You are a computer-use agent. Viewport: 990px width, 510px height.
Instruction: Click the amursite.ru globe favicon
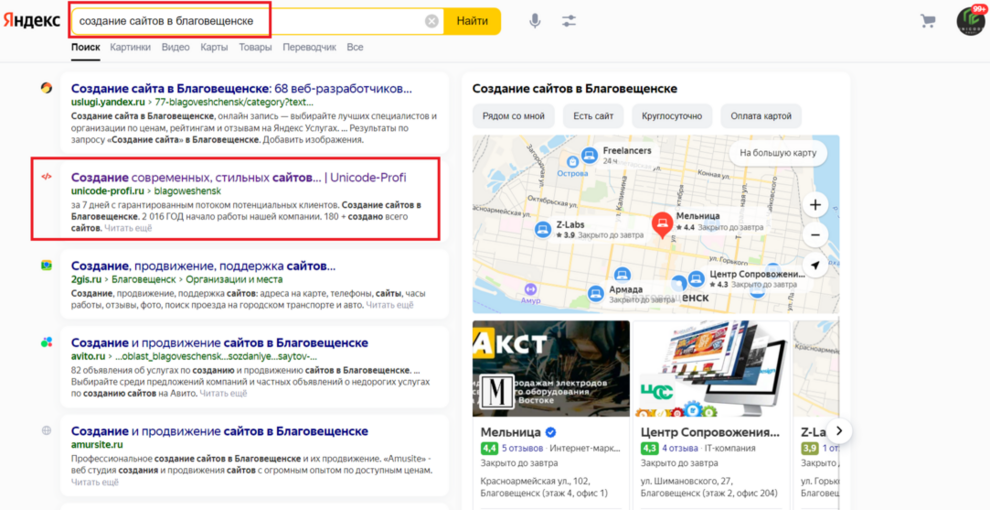coord(46,430)
